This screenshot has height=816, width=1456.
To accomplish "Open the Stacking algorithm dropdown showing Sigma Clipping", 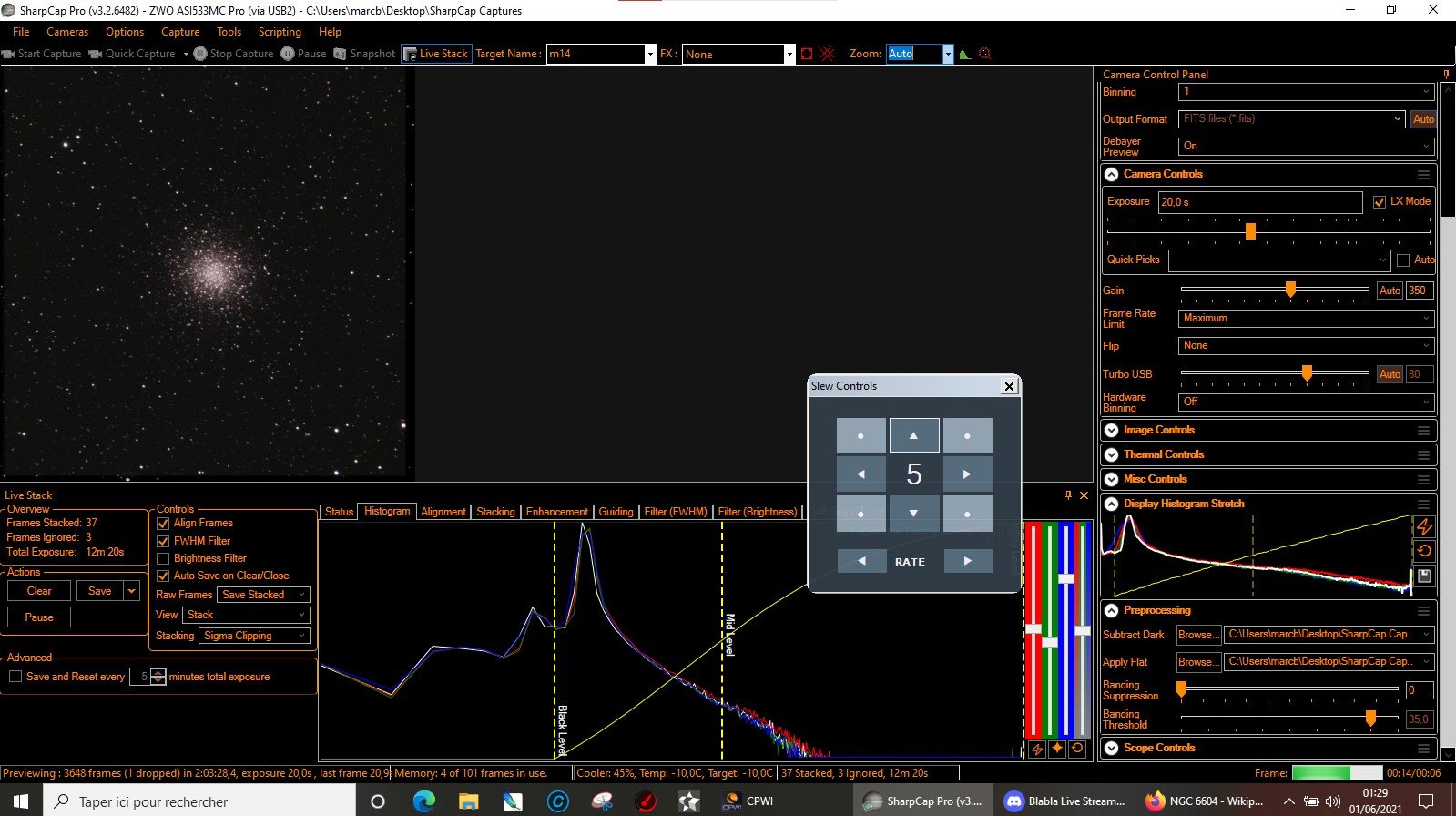I will click(254, 636).
